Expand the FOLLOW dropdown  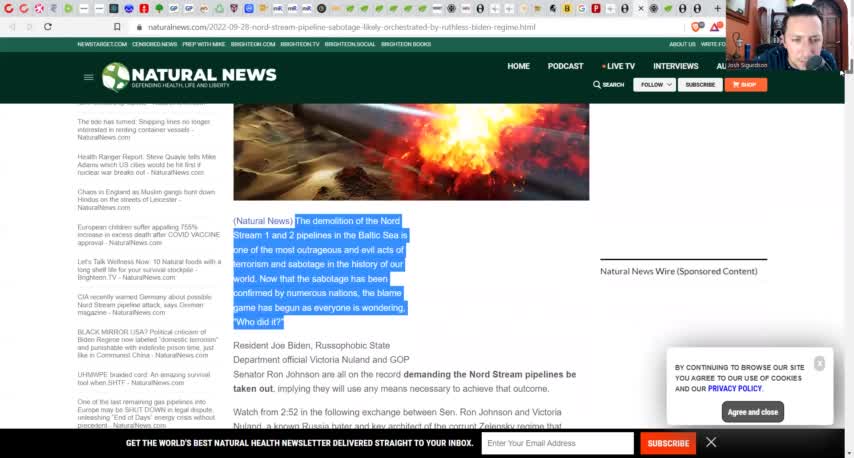point(654,85)
